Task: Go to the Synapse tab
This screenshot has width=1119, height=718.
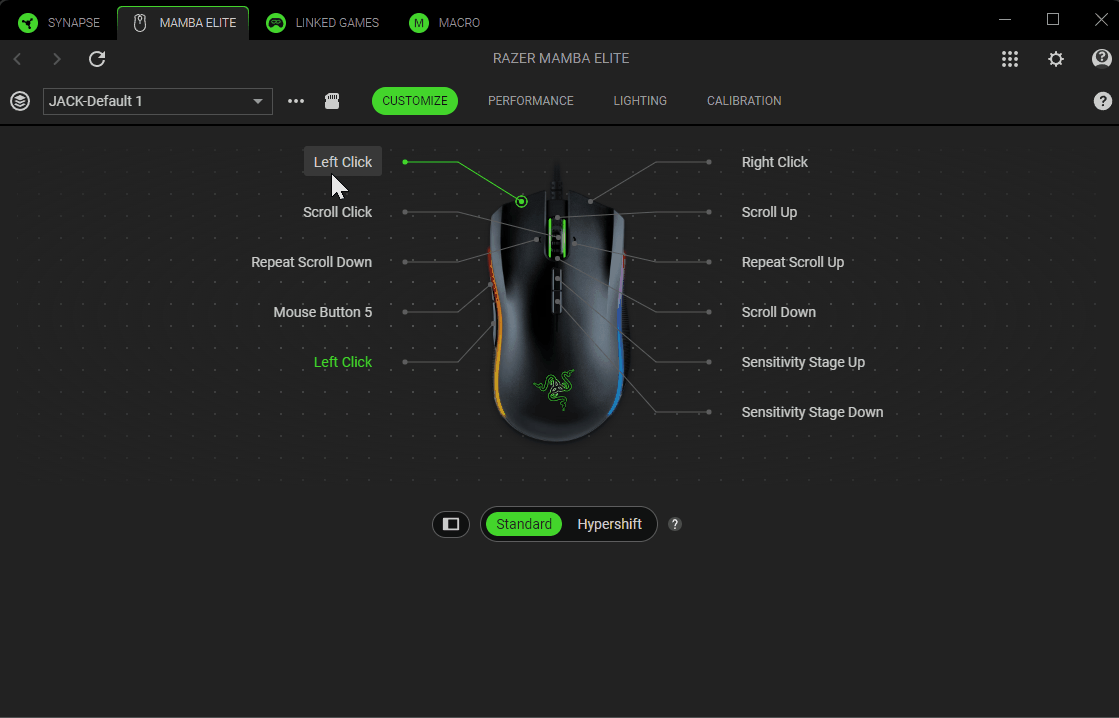Action: pyautogui.click(x=60, y=22)
